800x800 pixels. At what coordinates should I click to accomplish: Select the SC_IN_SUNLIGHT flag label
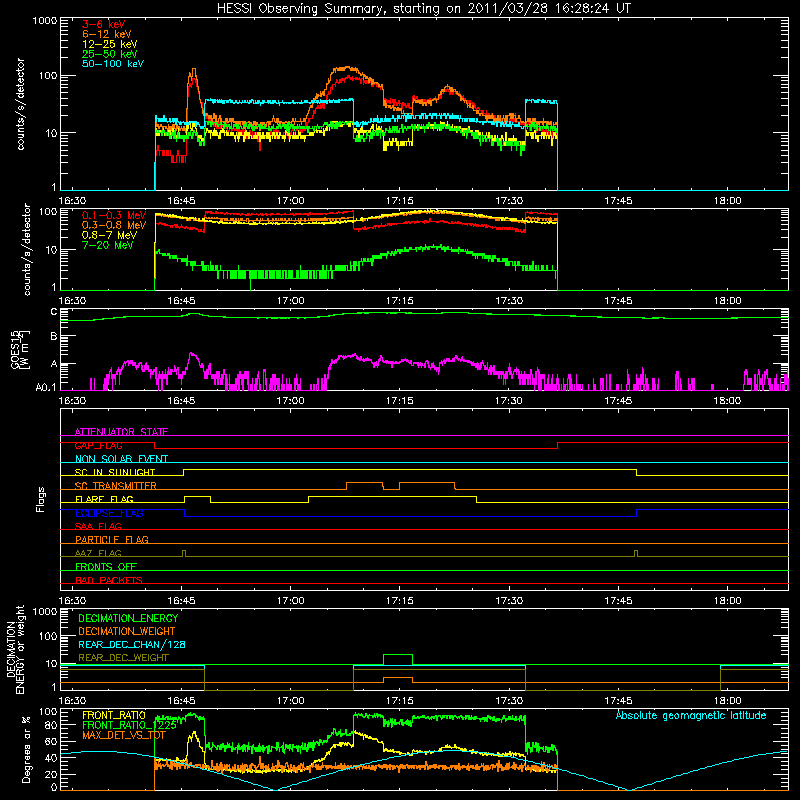point(115,472)
